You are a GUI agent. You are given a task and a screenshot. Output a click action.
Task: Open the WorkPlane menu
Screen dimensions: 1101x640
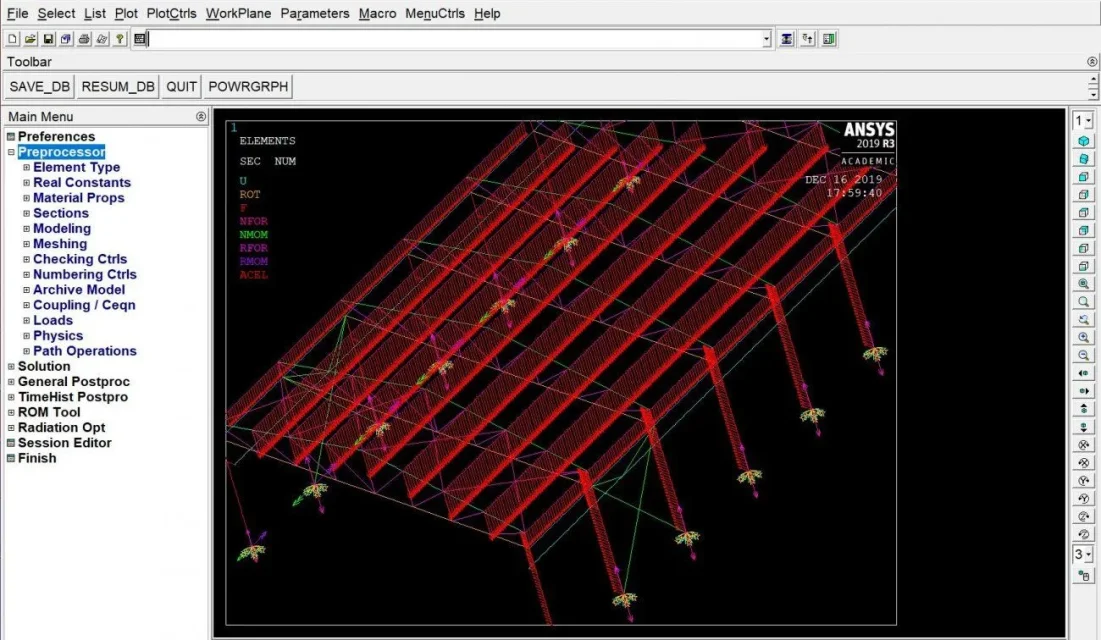pyautogui.click(x=238, y=13)
